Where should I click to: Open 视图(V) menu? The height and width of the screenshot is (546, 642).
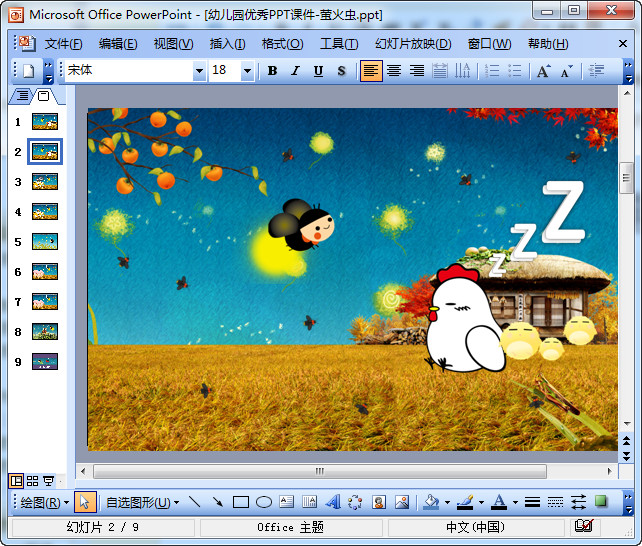173,43
